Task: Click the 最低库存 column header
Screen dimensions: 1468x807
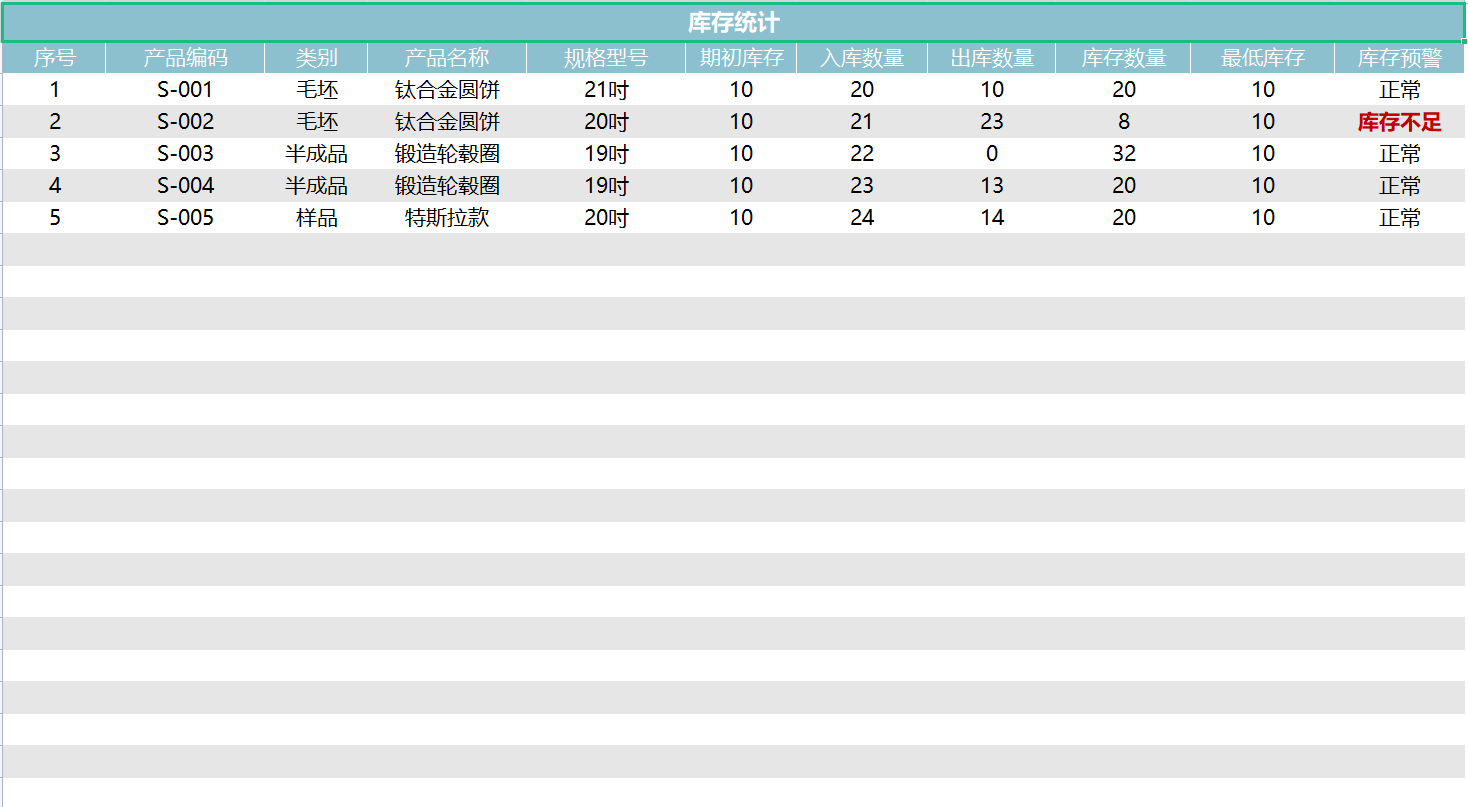Action: [x=1263, y=58]
